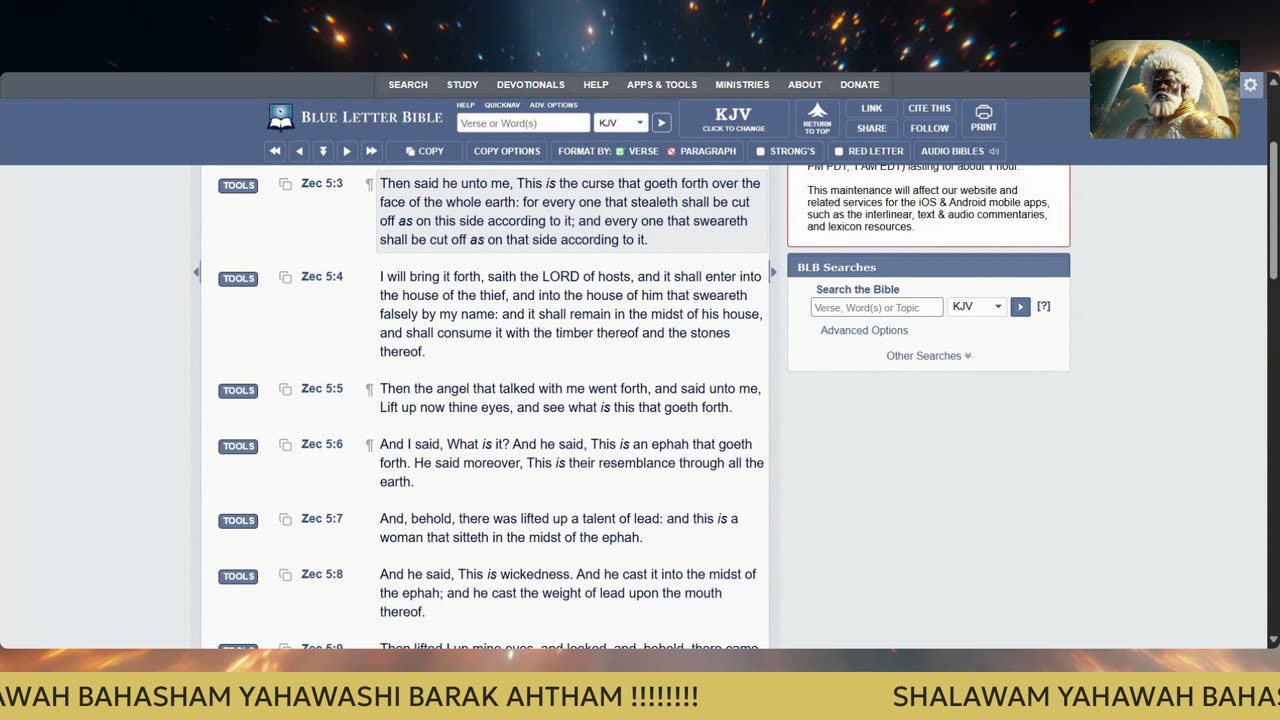This screenshot has width=1280, height=720.
Task: Go to next book with double-right arrow
Action: tap(371, 151)
